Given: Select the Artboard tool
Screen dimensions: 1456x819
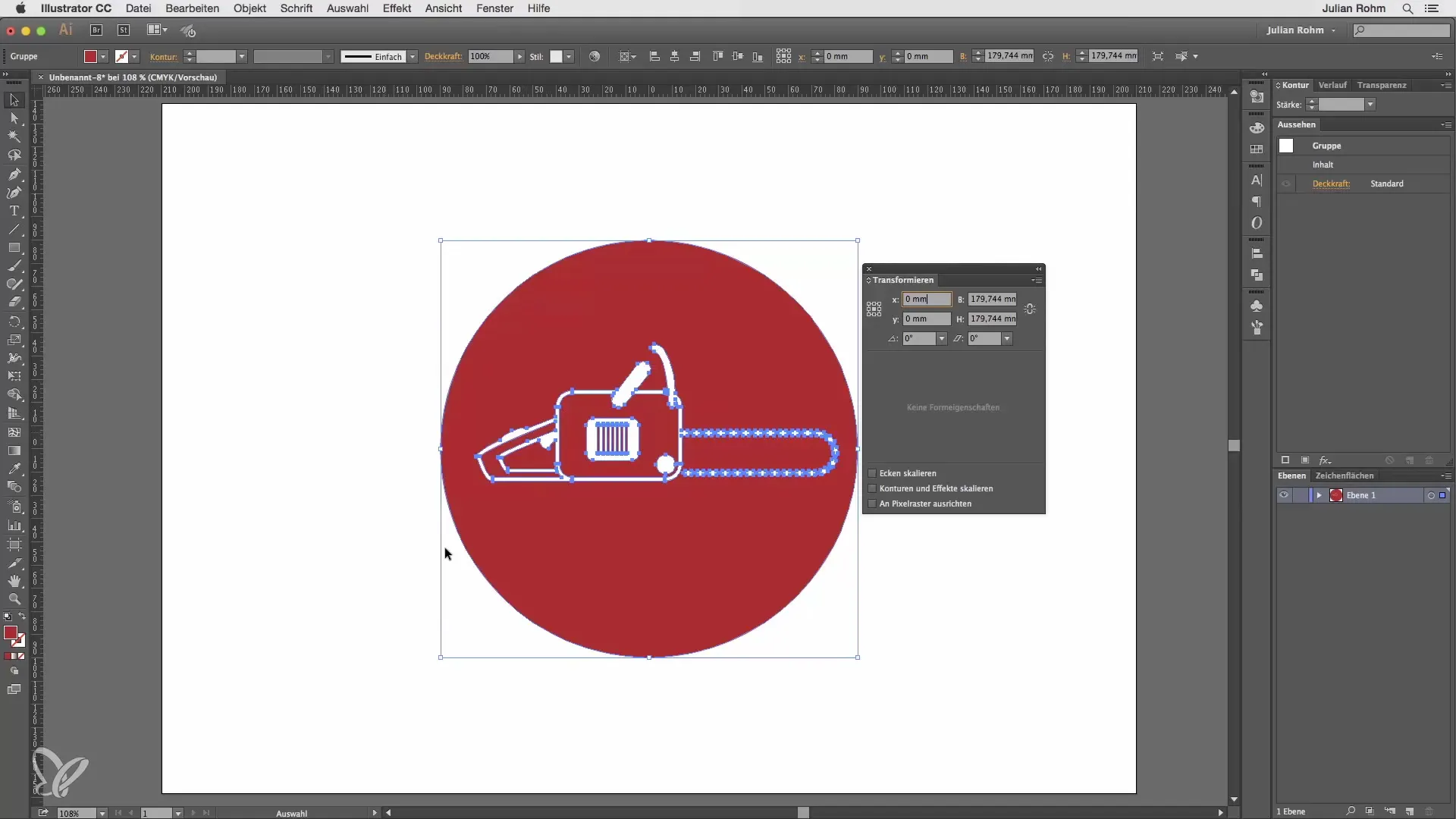Looking at the screenshot, I should coord(14,544).
